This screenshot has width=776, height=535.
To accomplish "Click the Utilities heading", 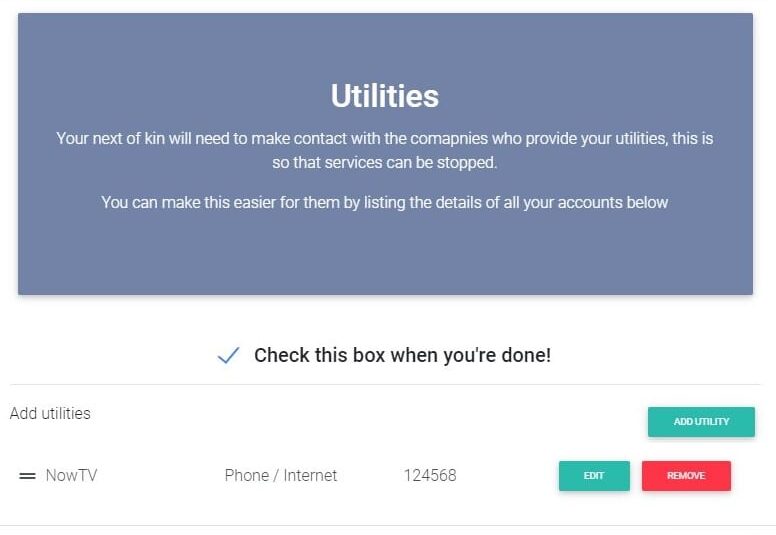I will (385, 96).
